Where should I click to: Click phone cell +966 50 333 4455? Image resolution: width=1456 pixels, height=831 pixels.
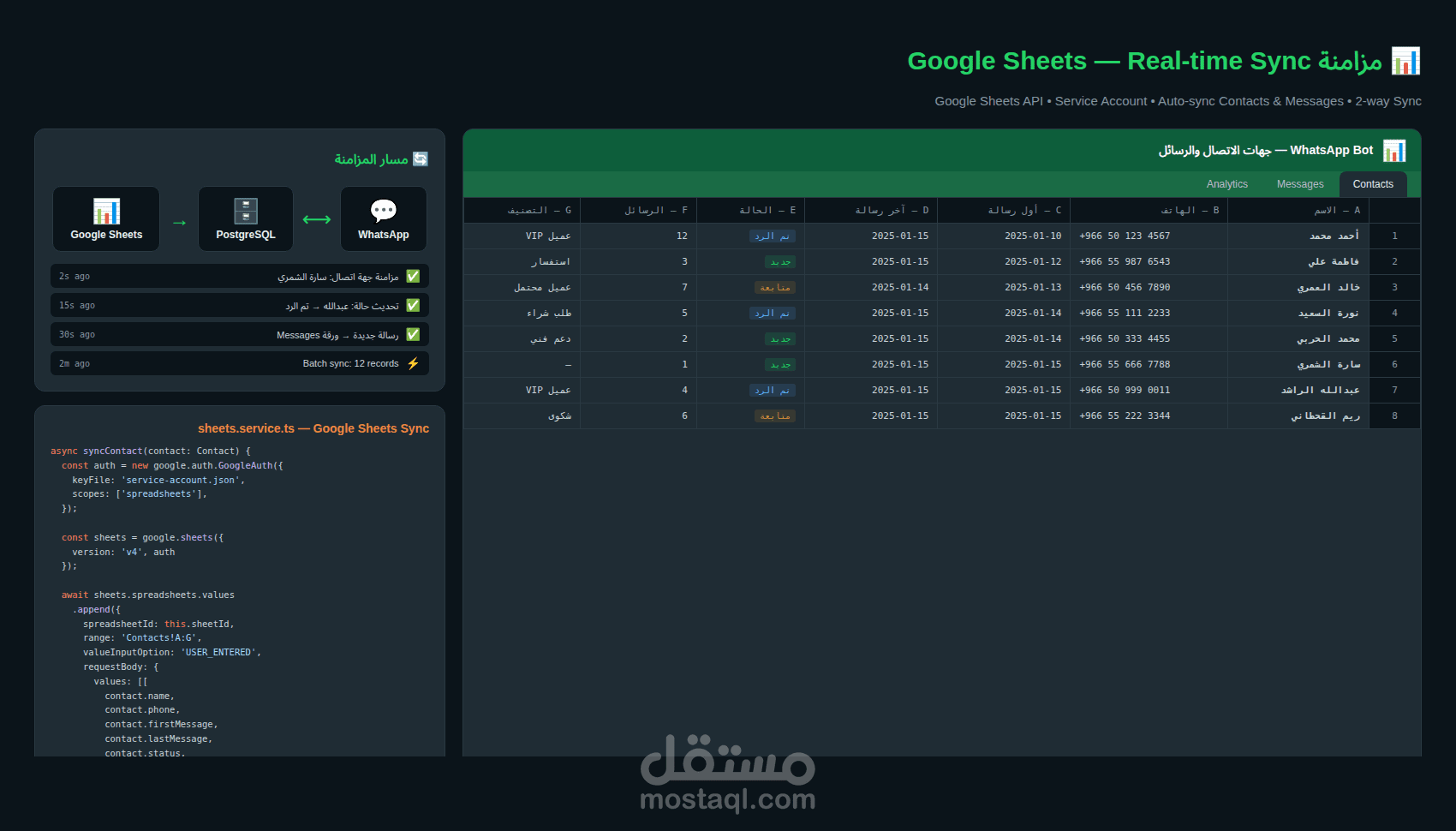pyautogui.click(x=1149, y=338)
